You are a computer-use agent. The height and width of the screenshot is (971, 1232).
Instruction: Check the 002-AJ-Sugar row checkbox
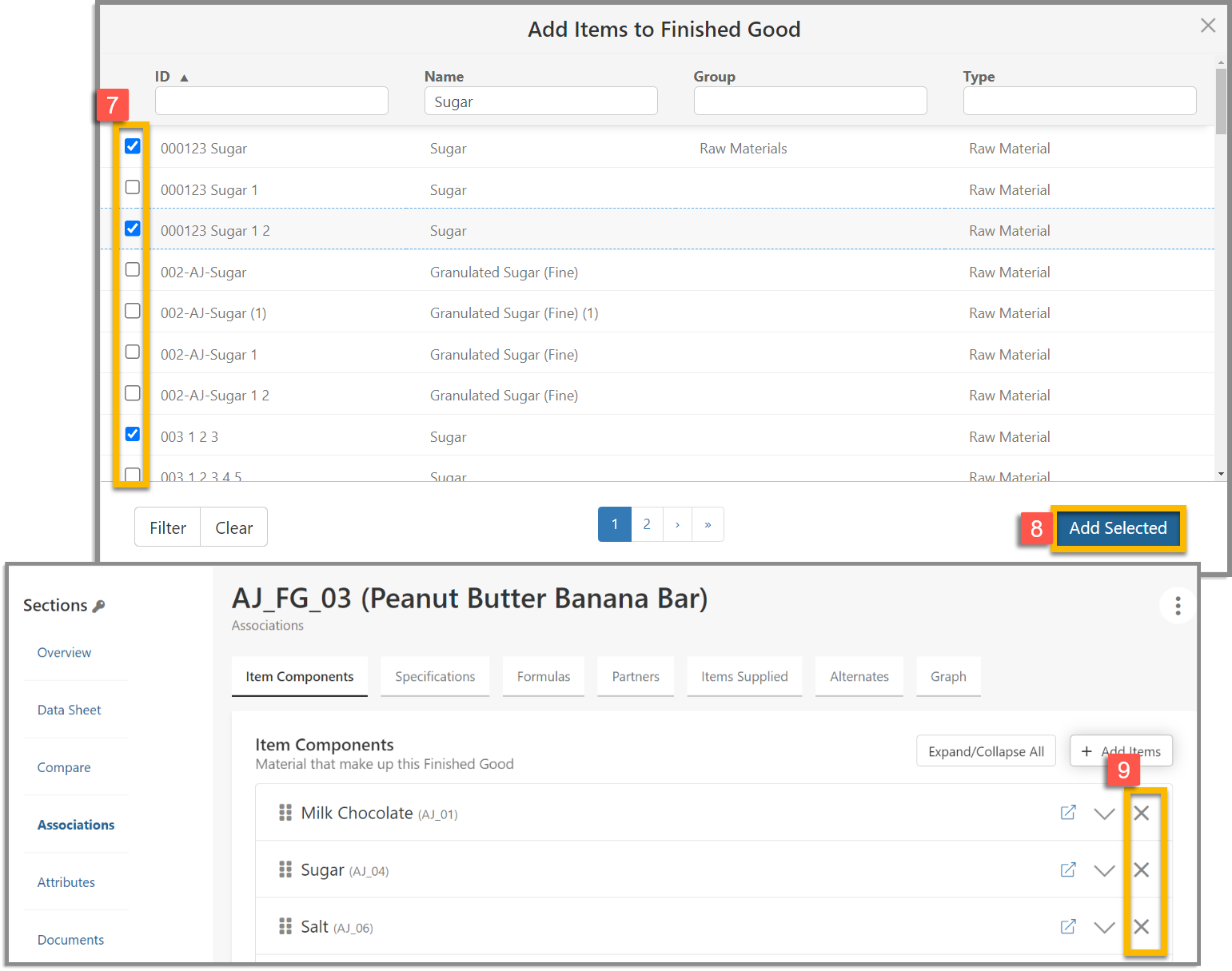click(133, 269)
